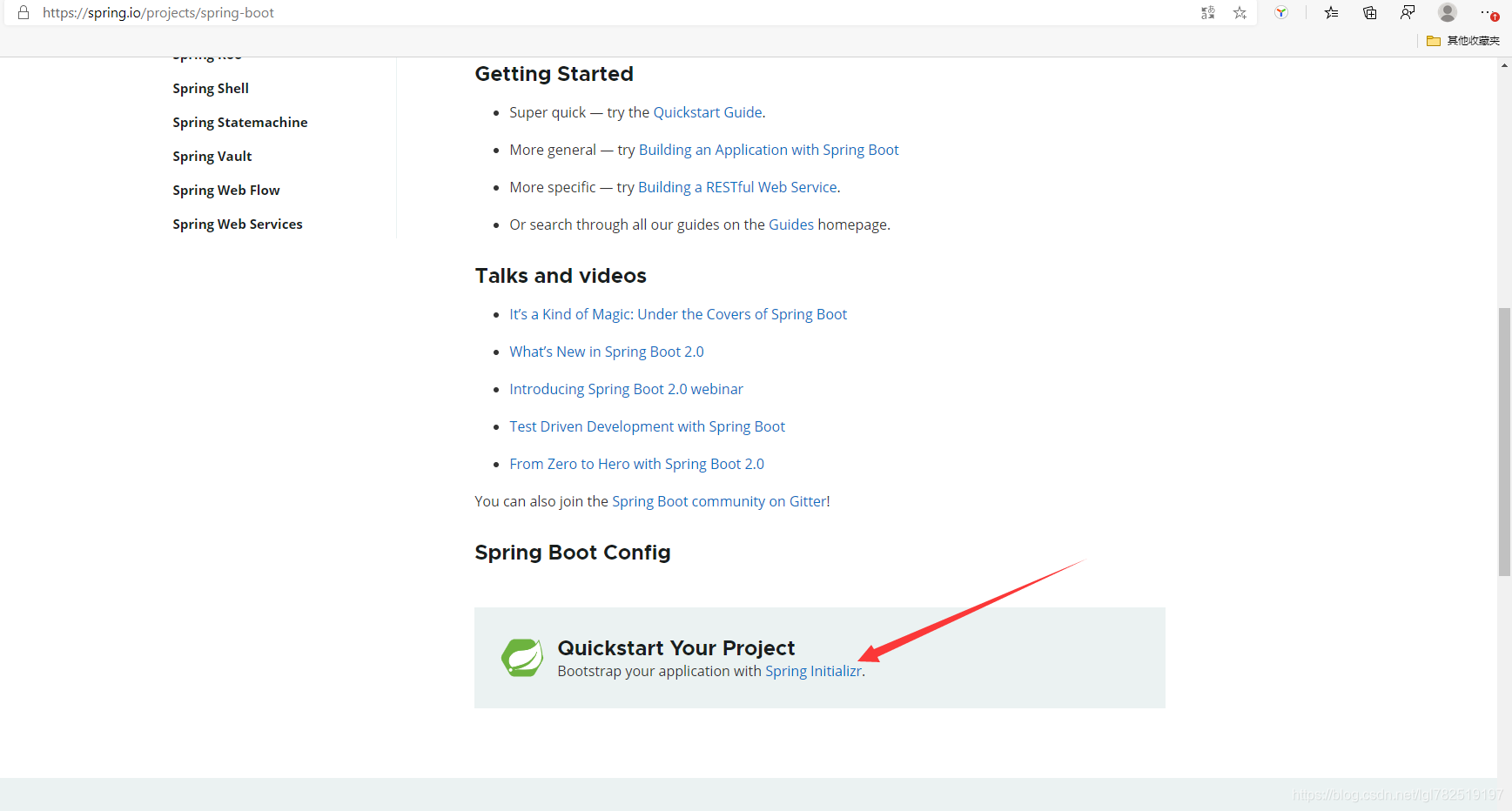Open What's New in Spring Boot 2.0
This screenshot has height=811, width=1512.
[607, 352]
